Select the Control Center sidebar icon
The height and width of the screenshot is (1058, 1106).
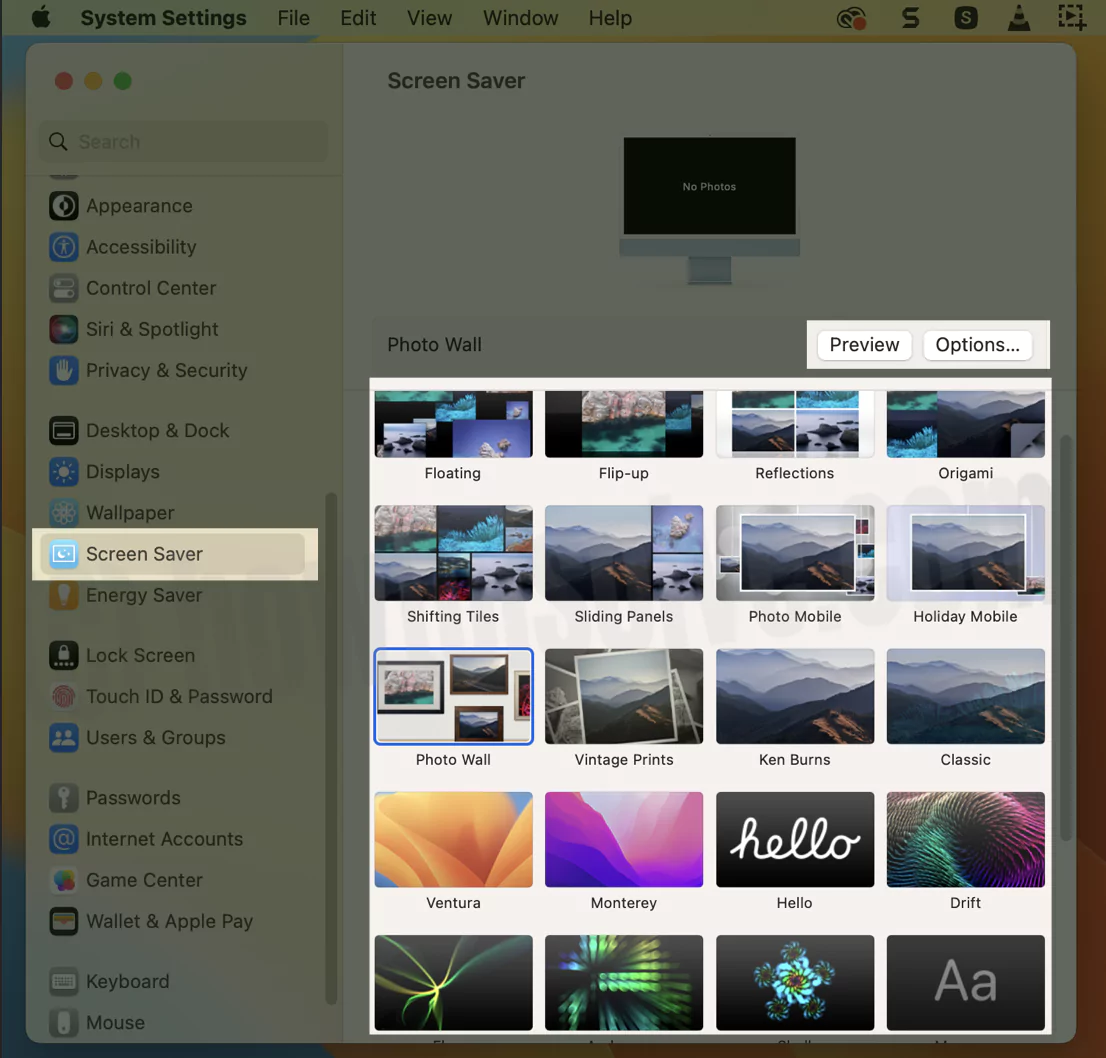pos(63,288)
